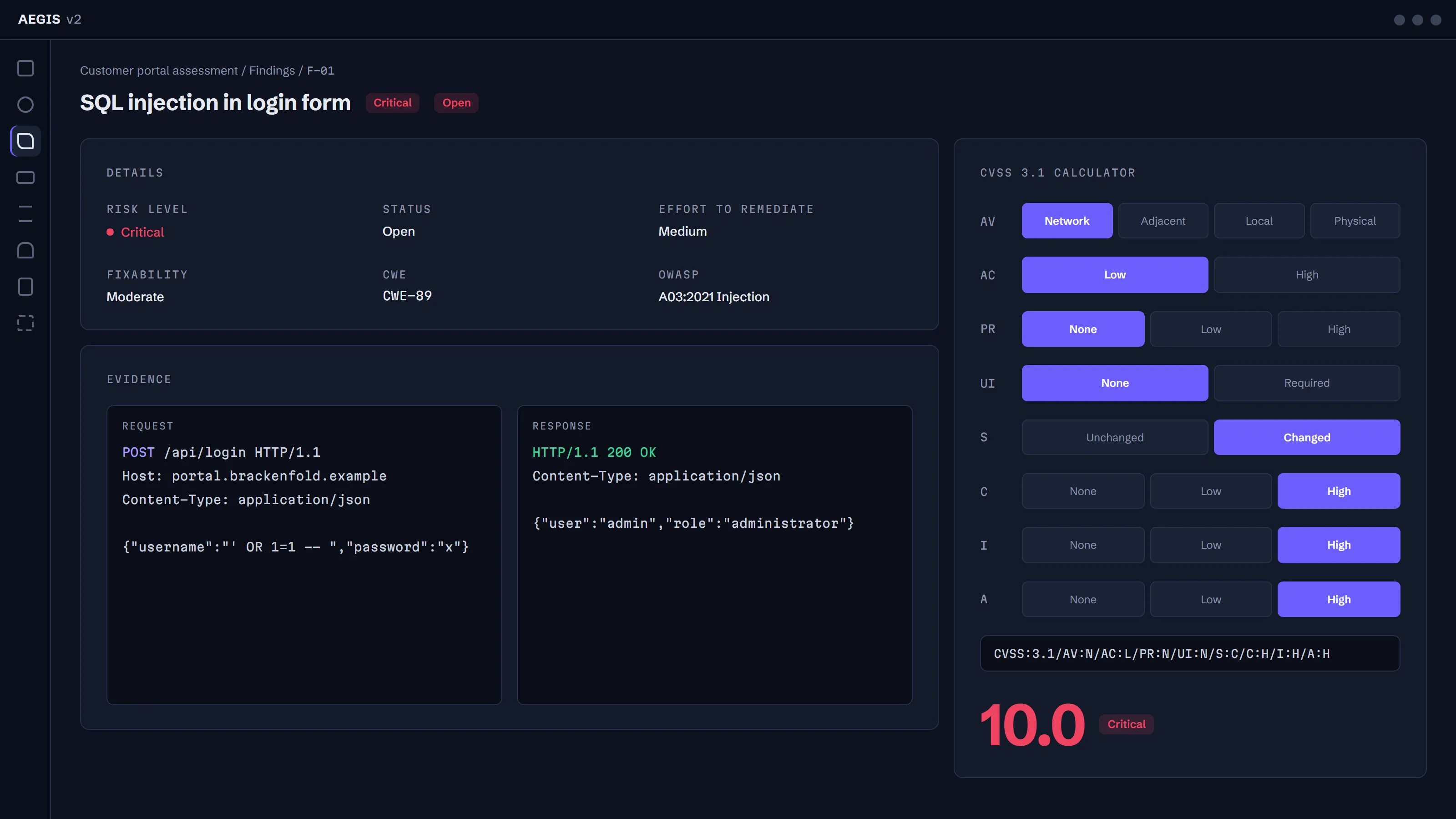Select the CWE-89 value
This screenshot has width=1456, height=819.
point(407,296)
